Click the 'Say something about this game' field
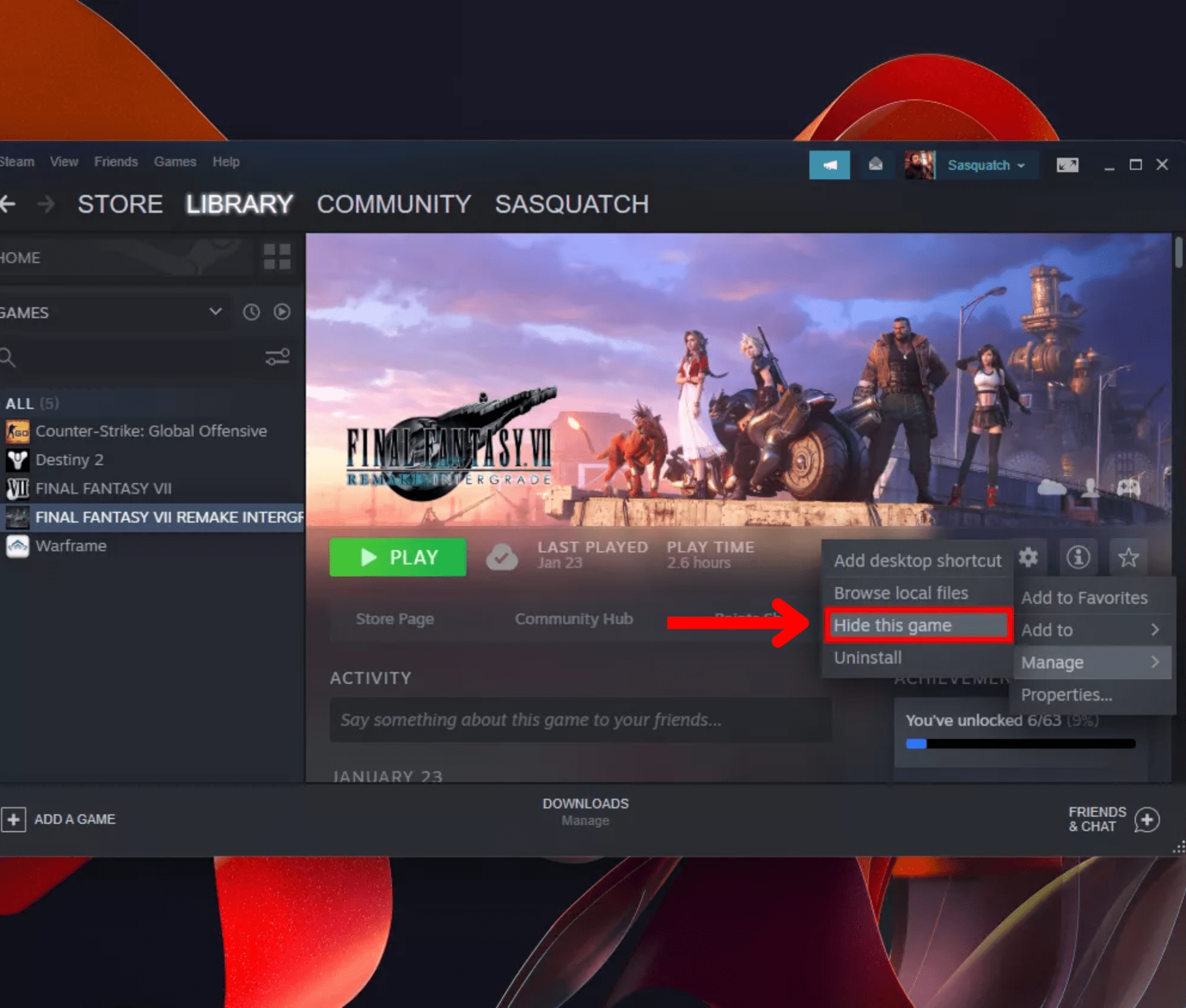The image size is (1186, 1008). pos(581,720)
